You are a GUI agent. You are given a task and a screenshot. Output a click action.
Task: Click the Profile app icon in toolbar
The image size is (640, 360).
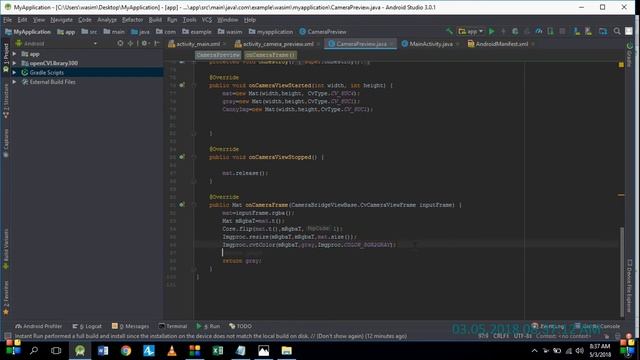tap(539, 31)
